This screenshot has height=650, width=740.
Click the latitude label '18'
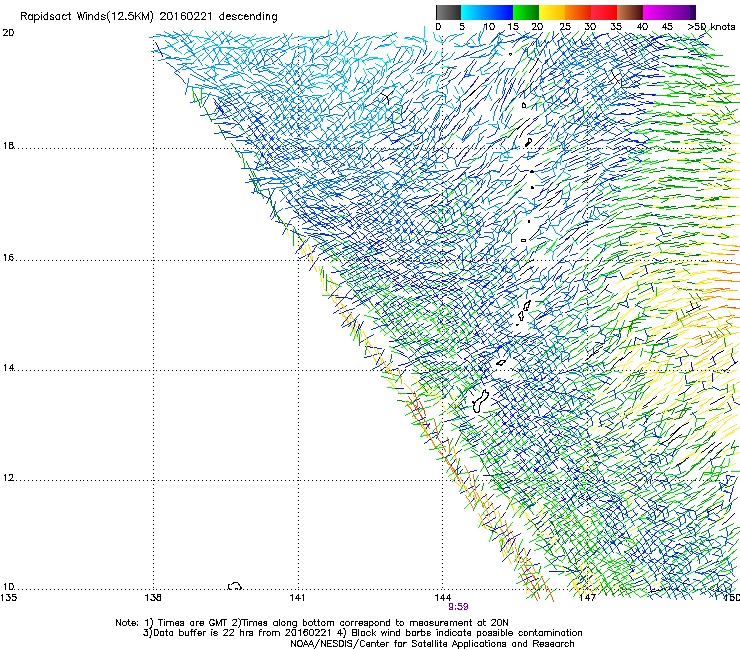point(8,146)
